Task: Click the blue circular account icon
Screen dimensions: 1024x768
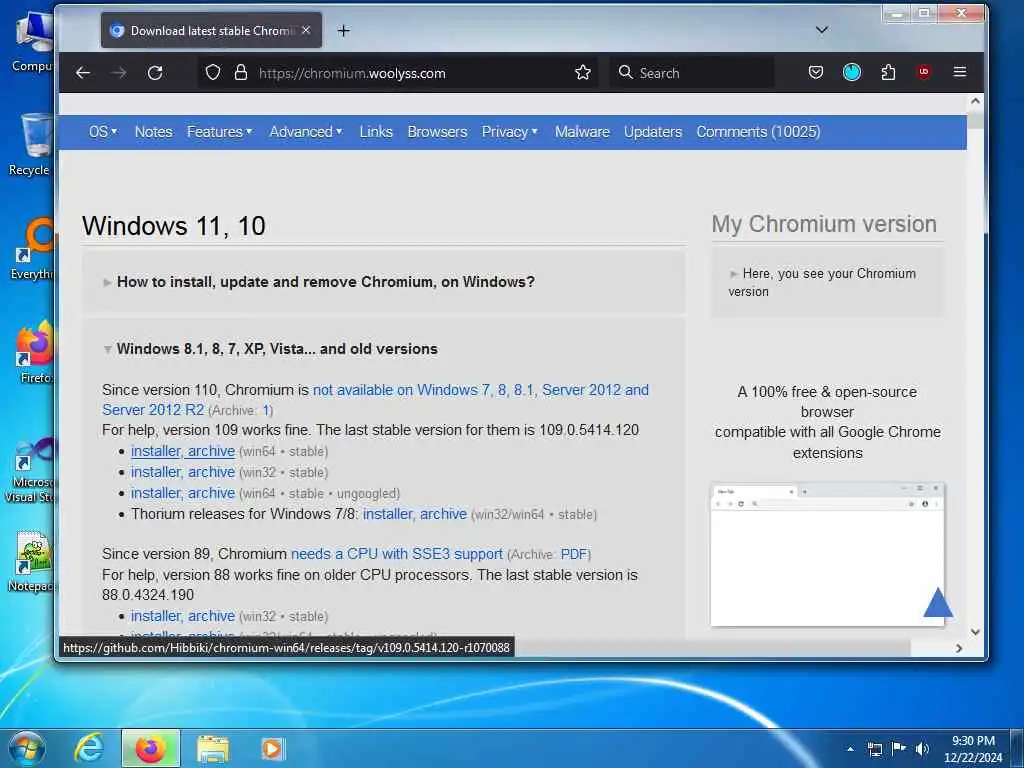Action: [x=852, y=72]
